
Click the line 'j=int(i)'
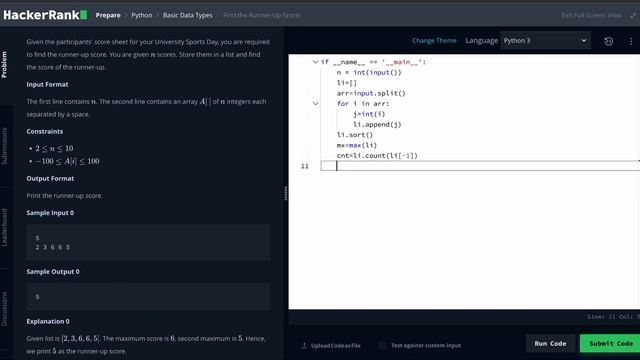click(x=369, y=114)
